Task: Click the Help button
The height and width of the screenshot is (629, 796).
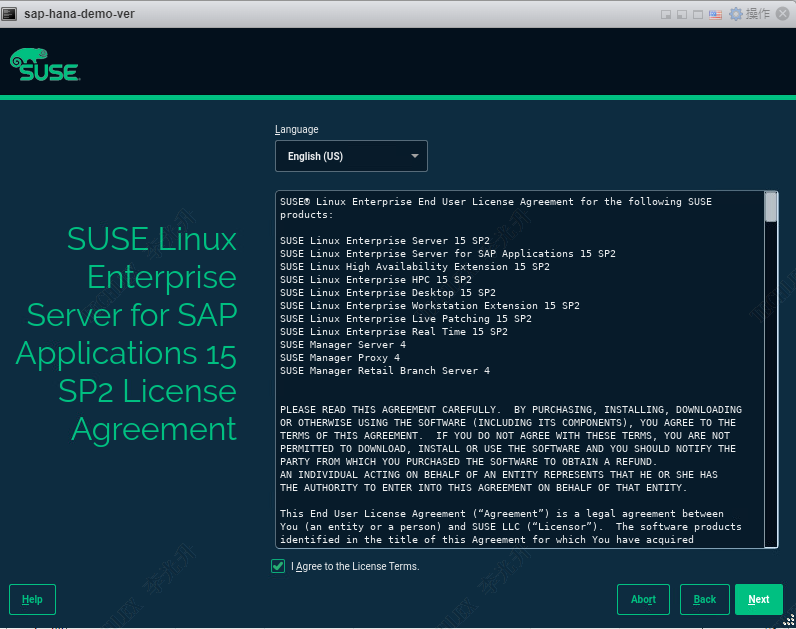Action: (x=32, y=600)
